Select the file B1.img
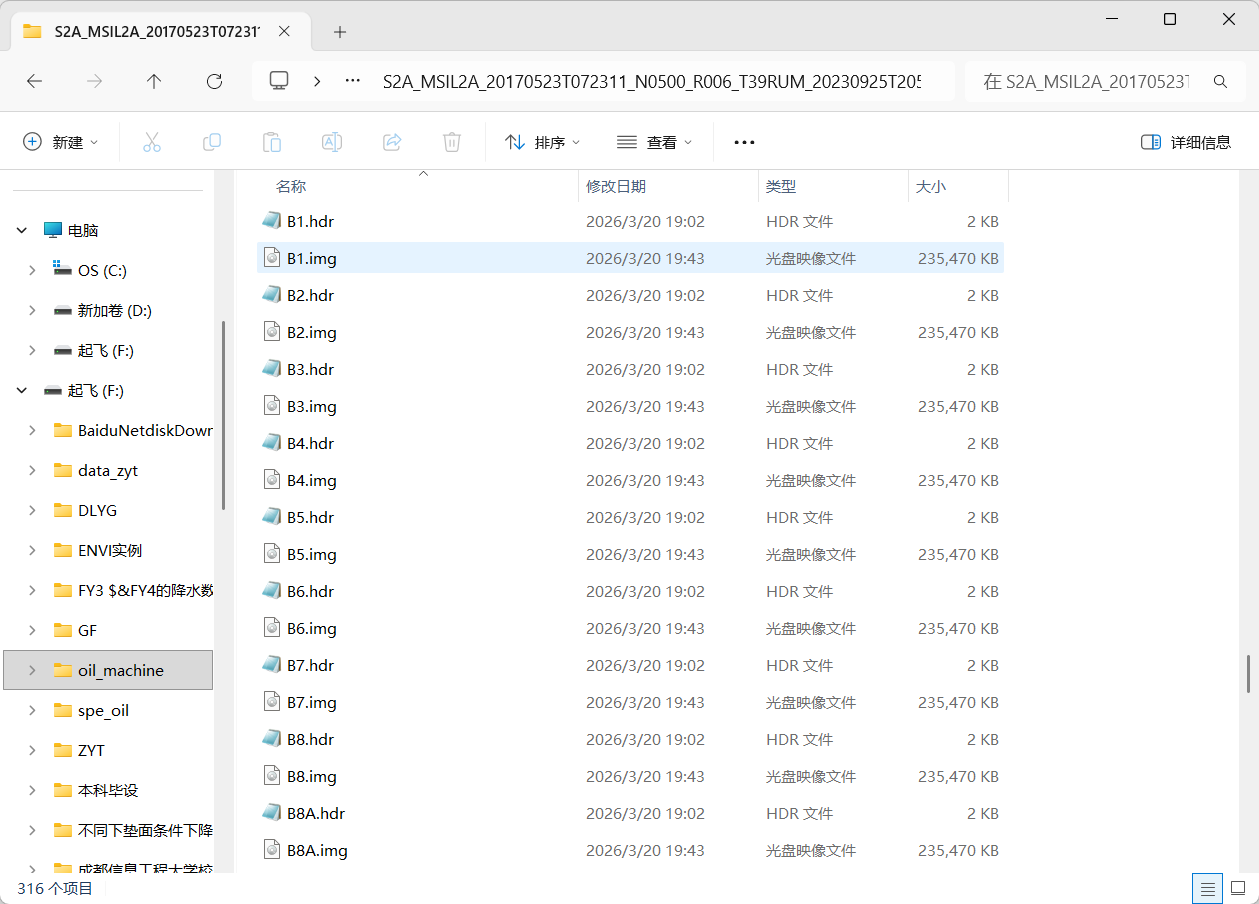Viewport: 1259px width, 904px height. coord(630,258)
